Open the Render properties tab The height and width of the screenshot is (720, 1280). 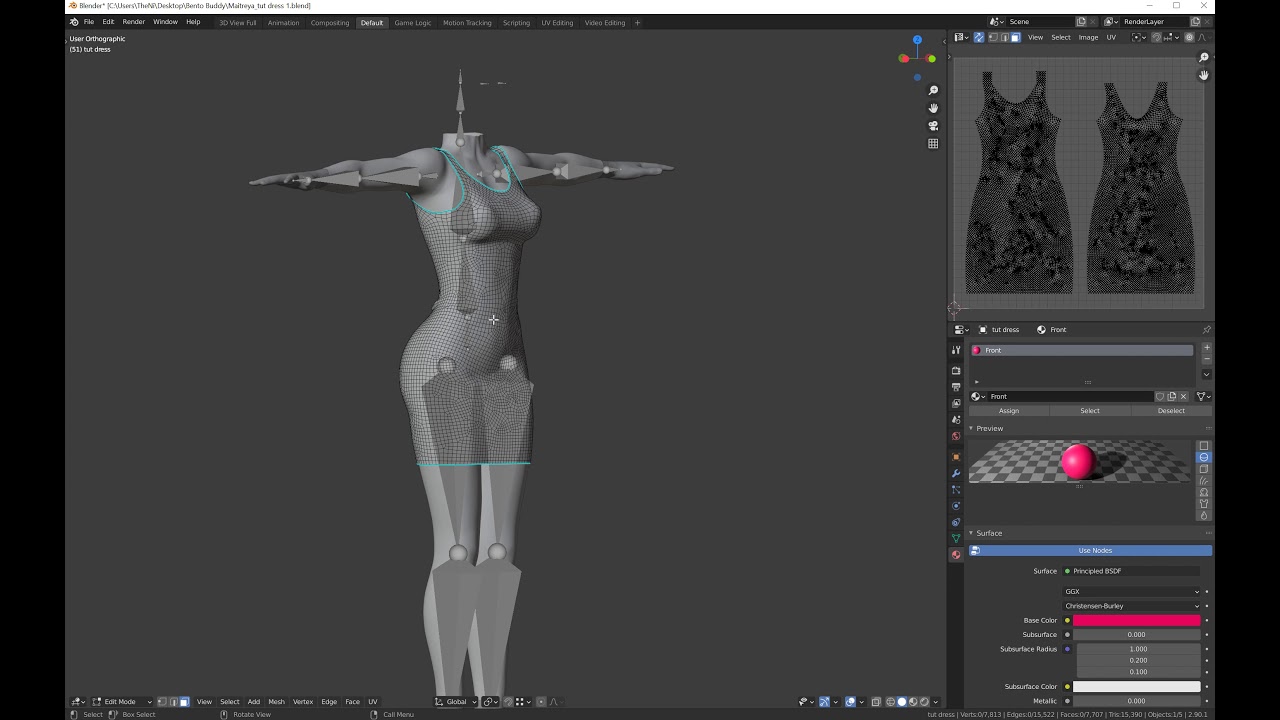click(x=956, y=371)
